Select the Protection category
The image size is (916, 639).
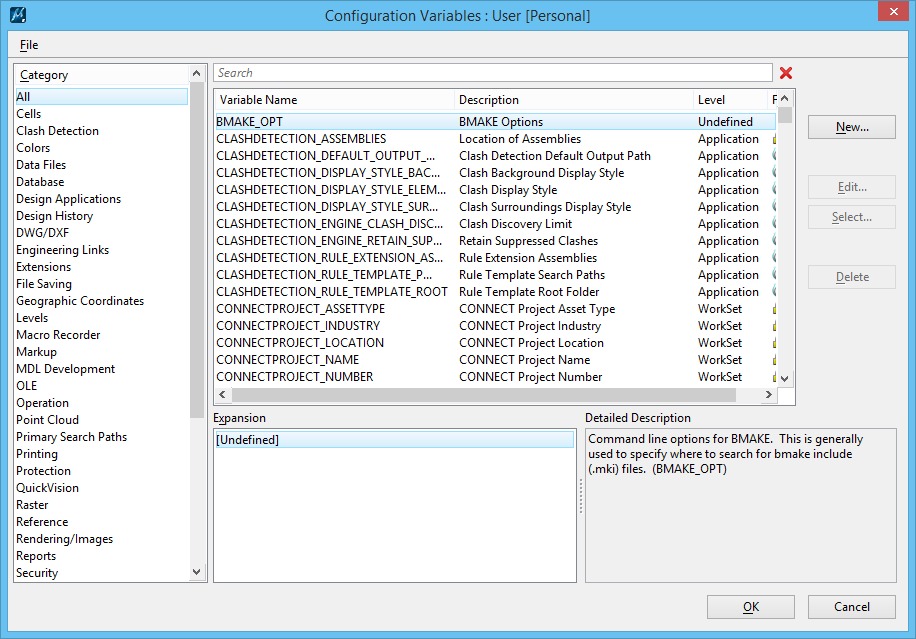(x=102, y=471)
